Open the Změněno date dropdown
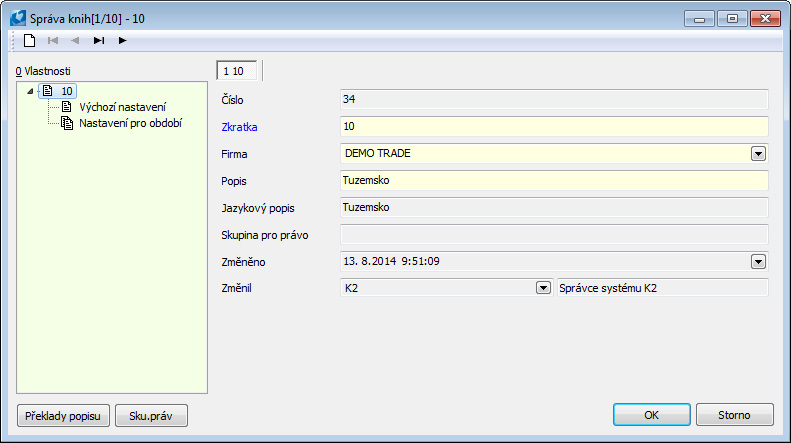The image size is (791, 443). coord(758,261)
